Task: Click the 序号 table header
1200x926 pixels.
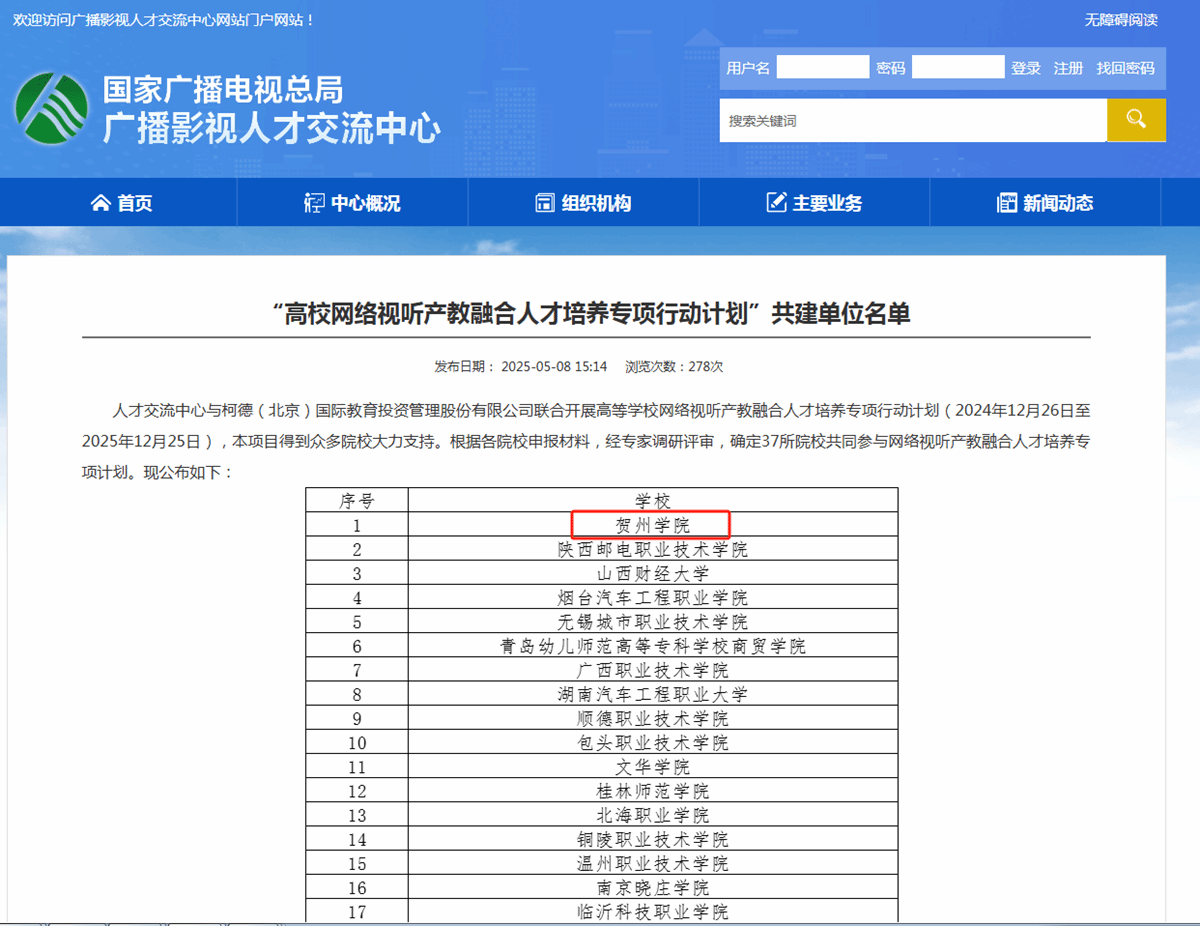Action: pos(357,500)
